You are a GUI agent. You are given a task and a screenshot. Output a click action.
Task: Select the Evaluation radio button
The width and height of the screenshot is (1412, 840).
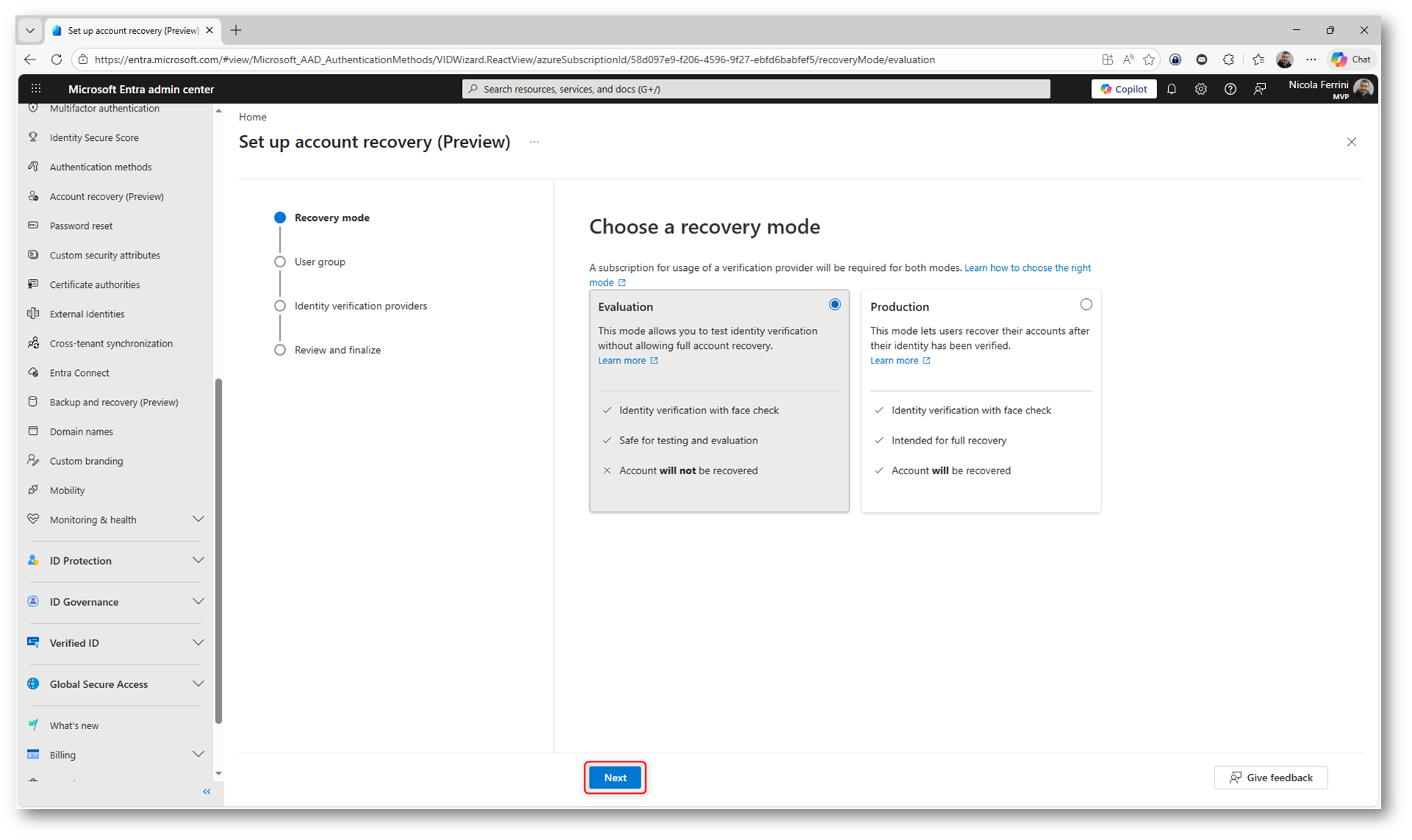(x=835, y=304)
